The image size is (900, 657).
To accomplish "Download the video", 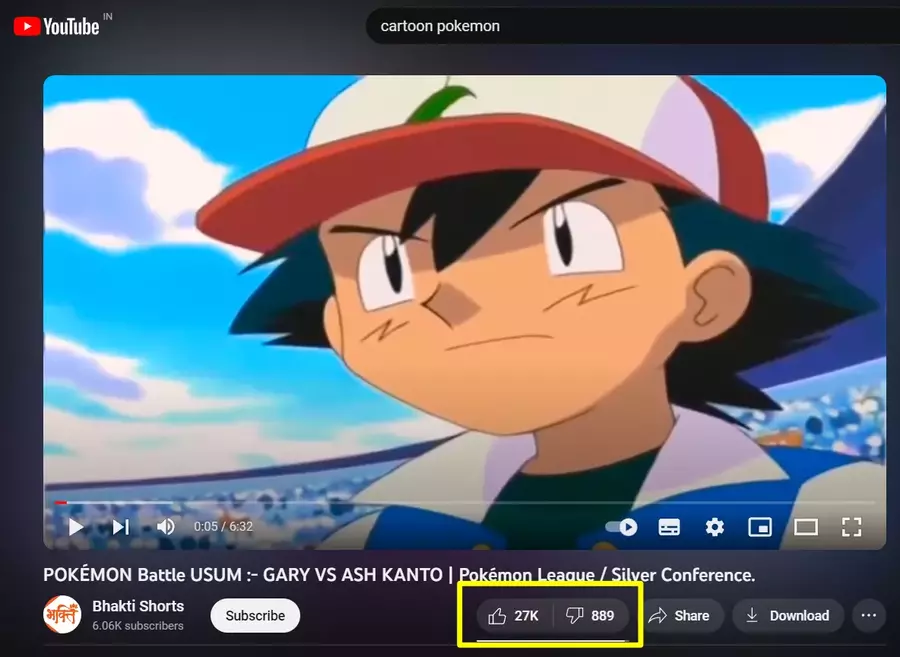I will (788, 616).
